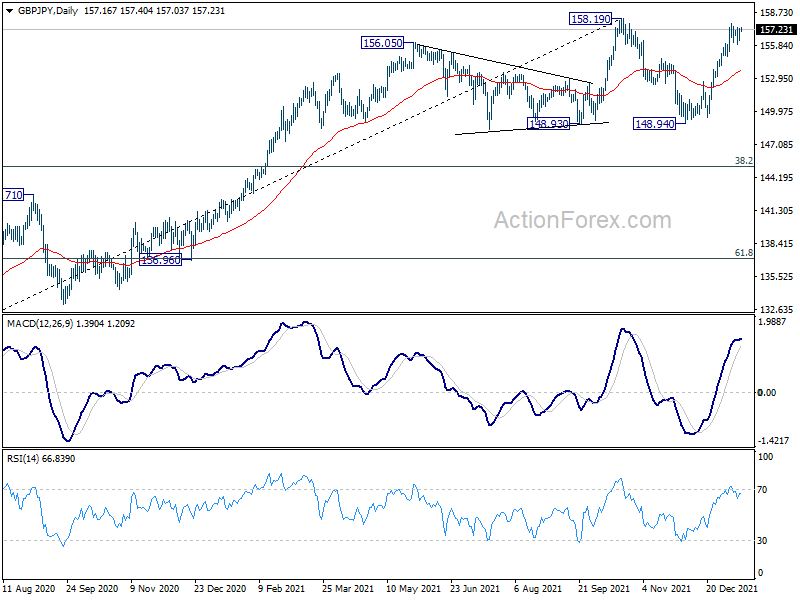
Task: Click the 148.940 price label
Action: 655,123
